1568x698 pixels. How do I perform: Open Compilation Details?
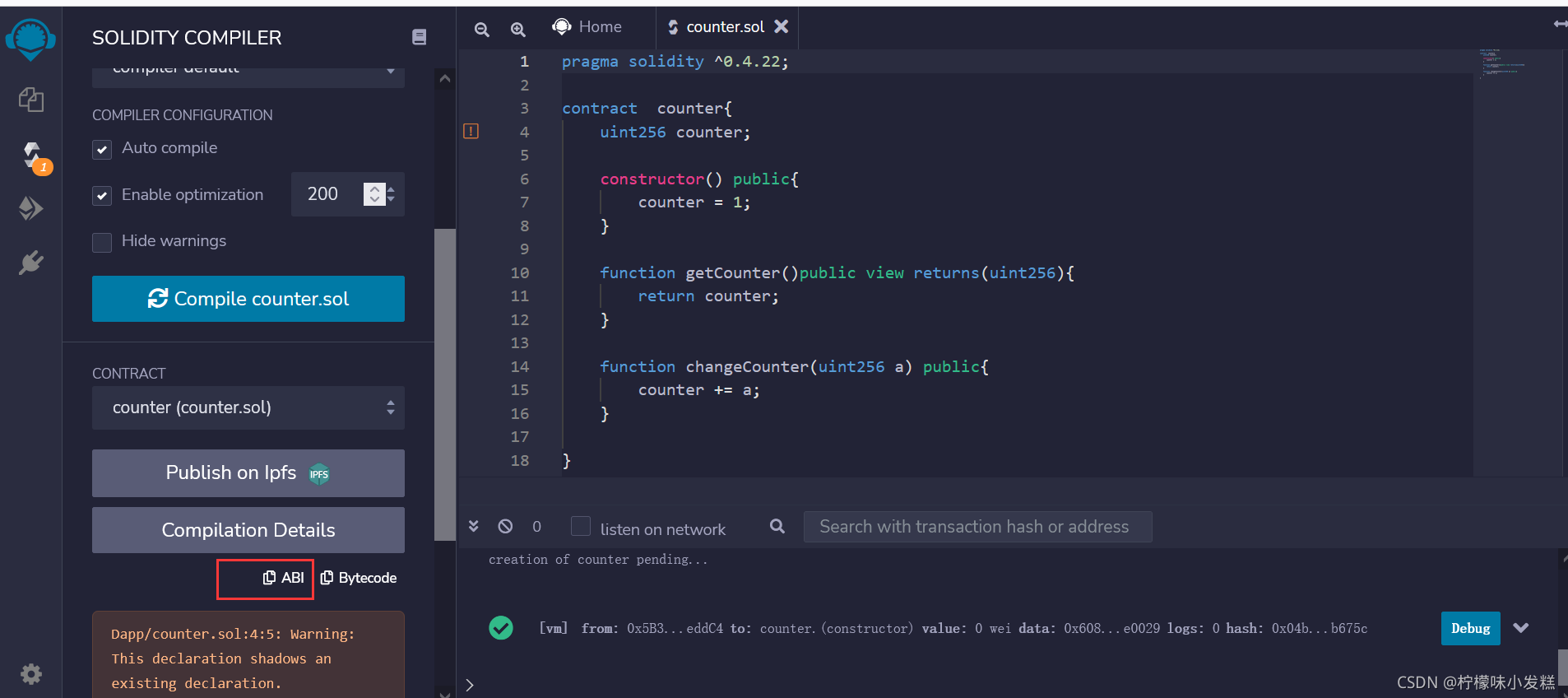pos(248,530)
